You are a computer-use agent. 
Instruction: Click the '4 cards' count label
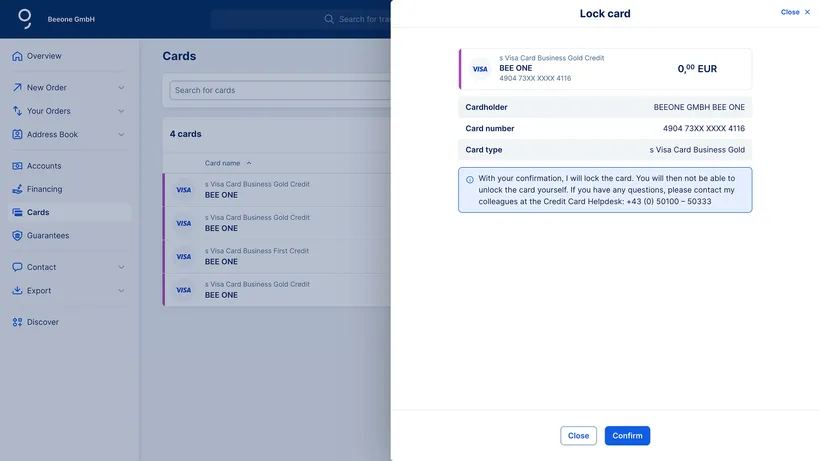tap(186, 134)
